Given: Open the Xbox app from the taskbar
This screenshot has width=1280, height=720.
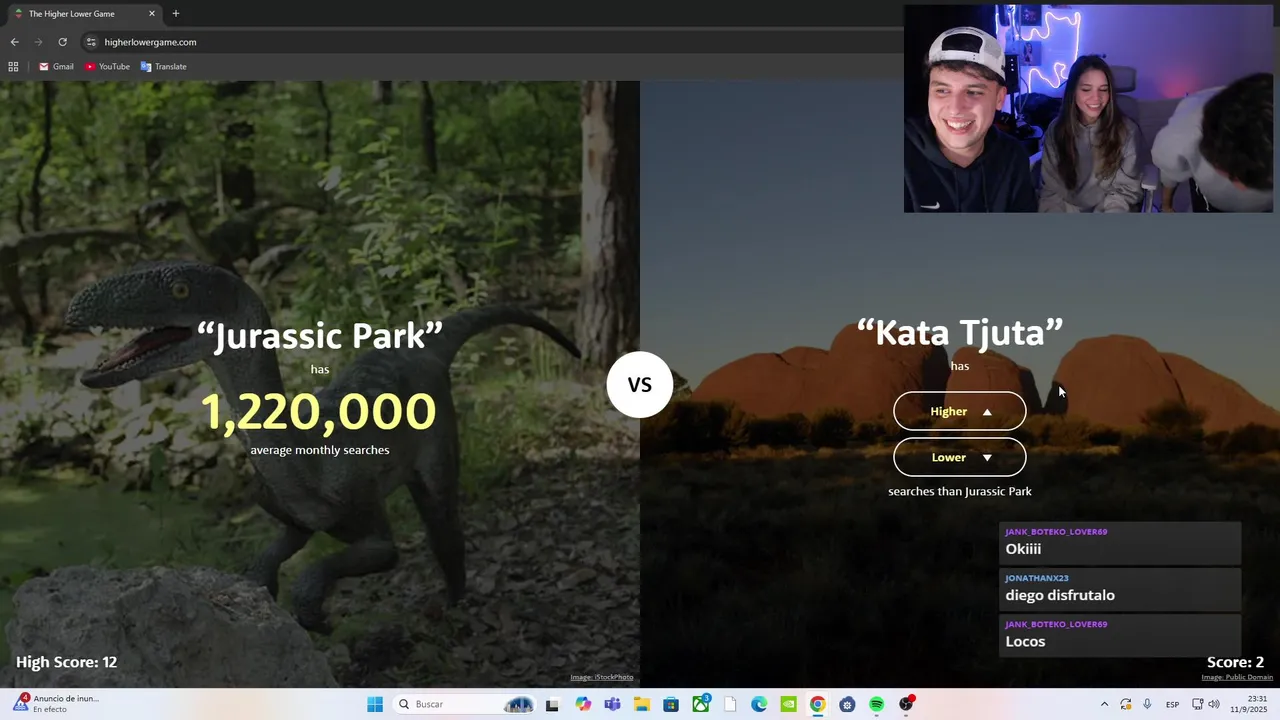Looking at the screenshot, I should 701,704.
